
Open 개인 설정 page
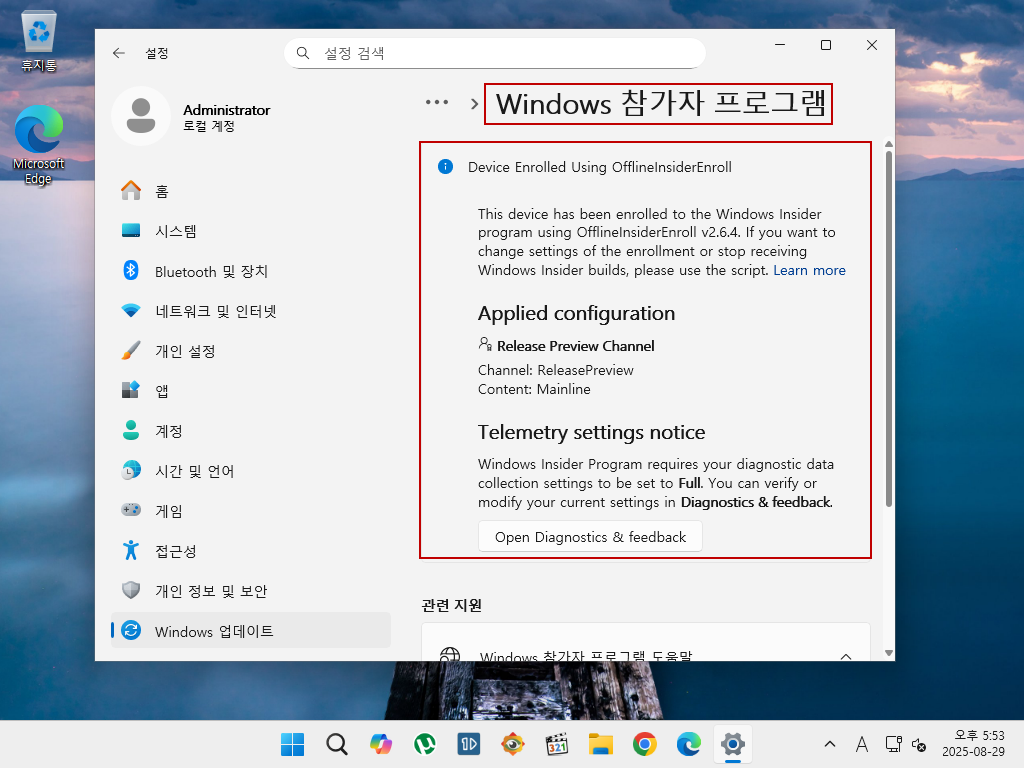tap(251, 351)
